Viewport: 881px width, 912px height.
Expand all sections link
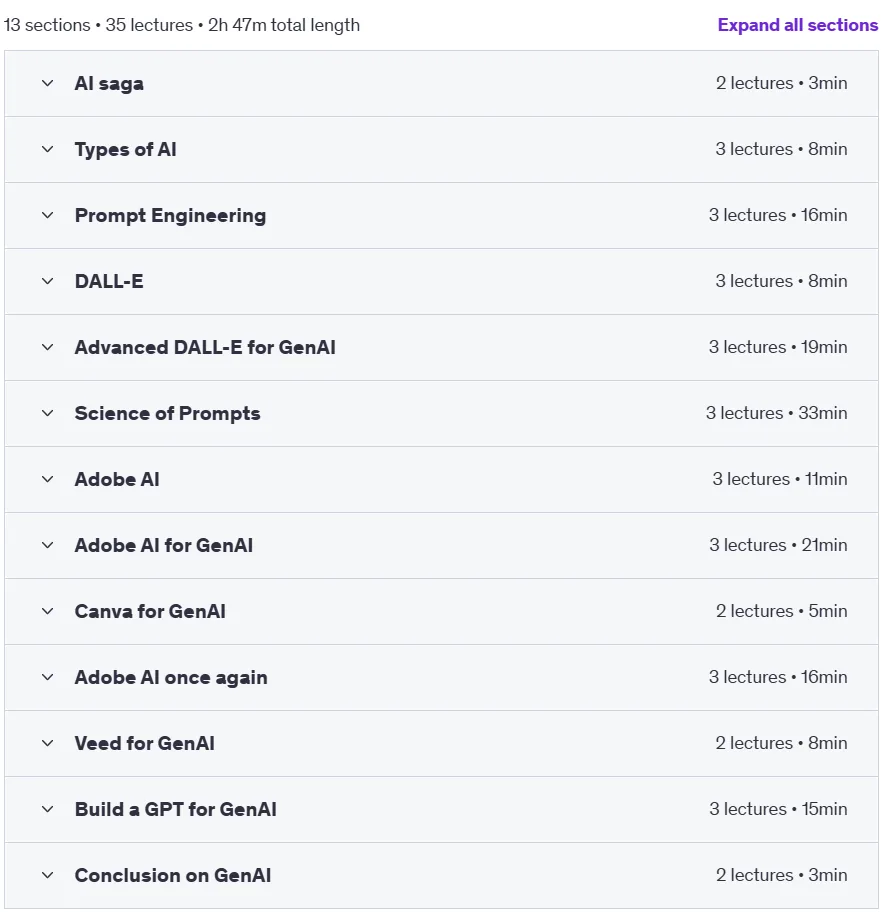pyautogui.click(x=797, y=25)
